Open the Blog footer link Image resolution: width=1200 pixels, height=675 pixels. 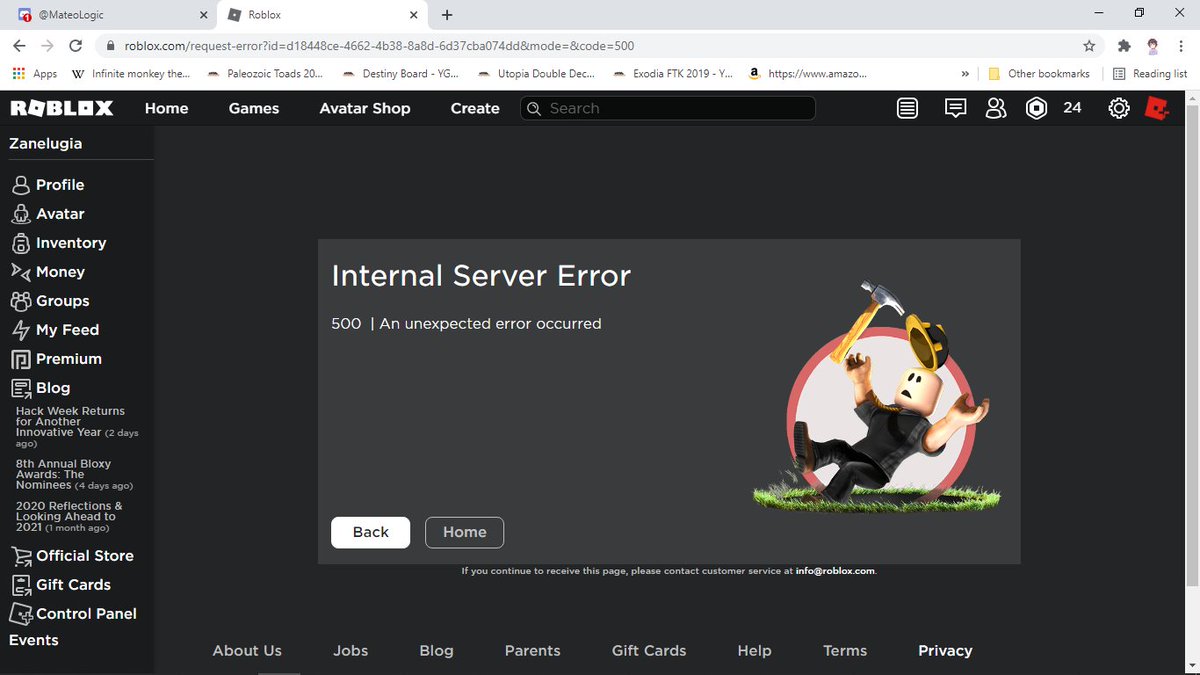tap(436, 650)
